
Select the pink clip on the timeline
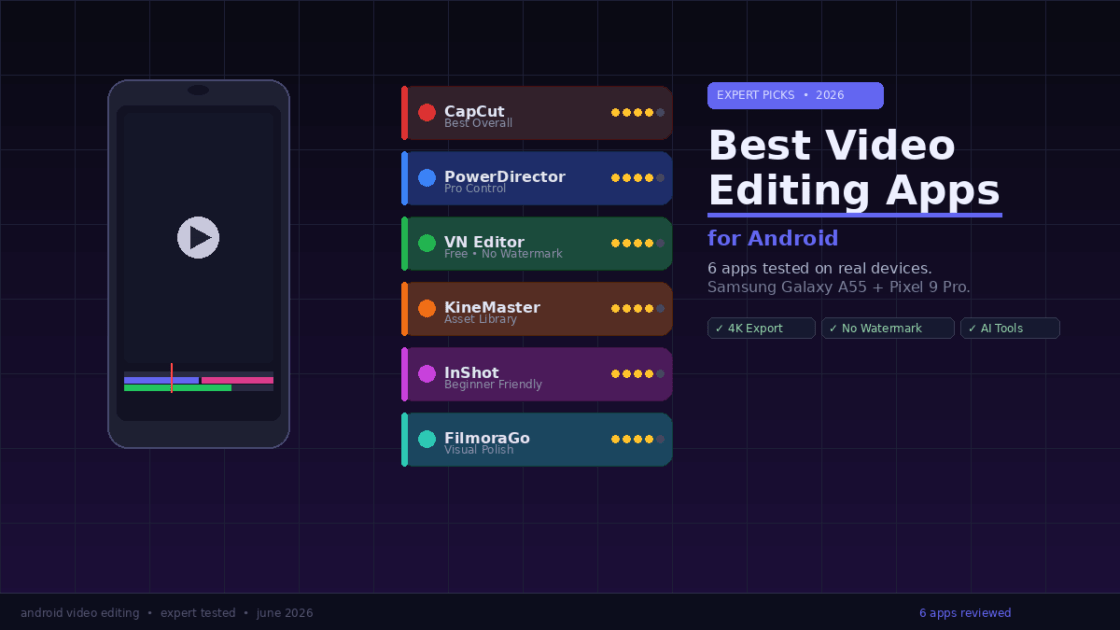pos(237,380)
